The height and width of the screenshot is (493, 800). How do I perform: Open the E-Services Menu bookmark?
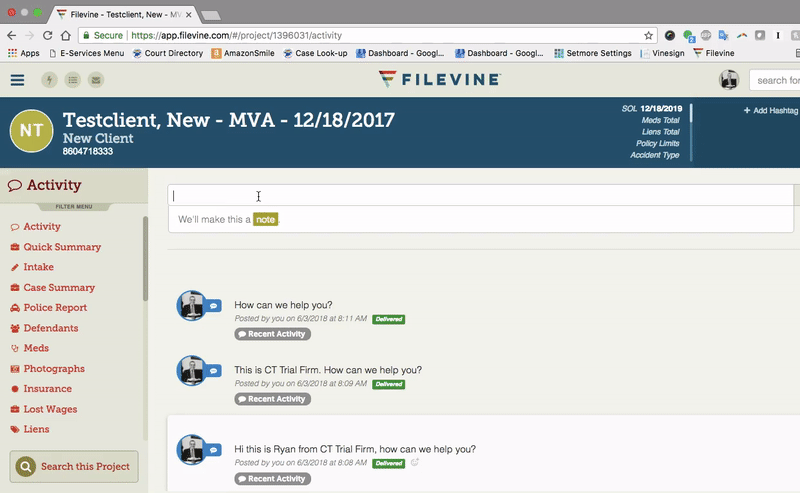tap(86, 53)
